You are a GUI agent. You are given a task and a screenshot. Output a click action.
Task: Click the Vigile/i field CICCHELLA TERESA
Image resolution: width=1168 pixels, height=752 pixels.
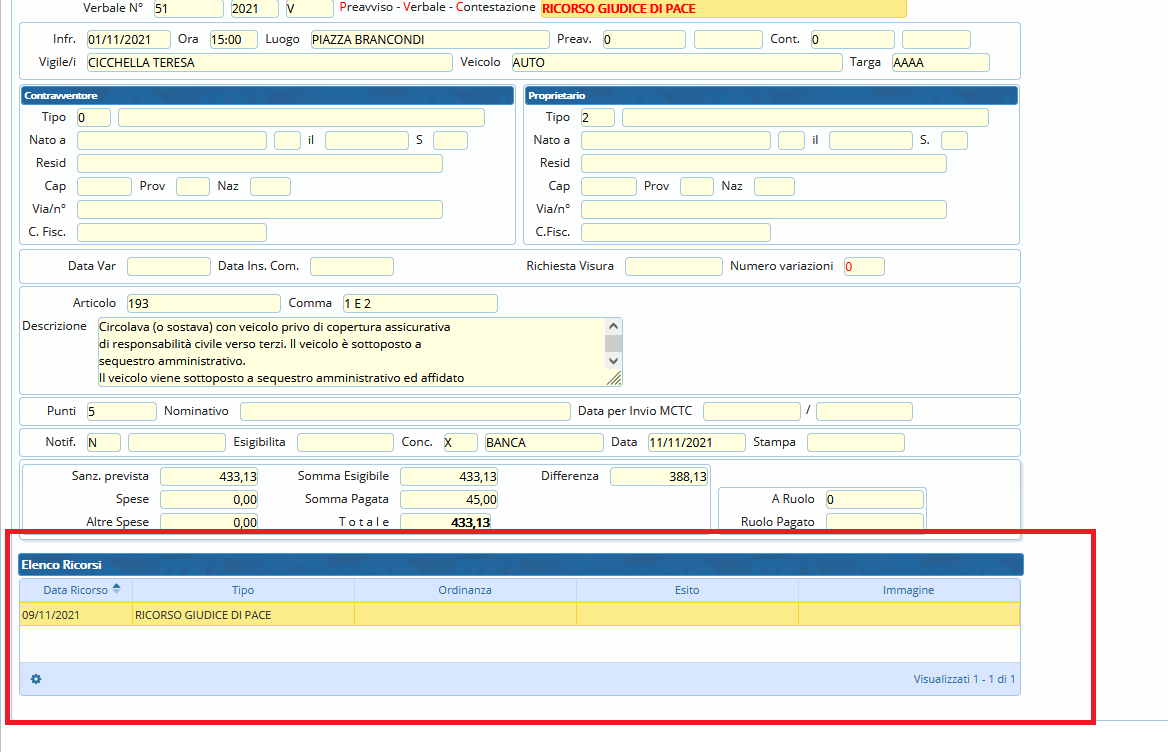pyautogui.click(x=269, y=63)
